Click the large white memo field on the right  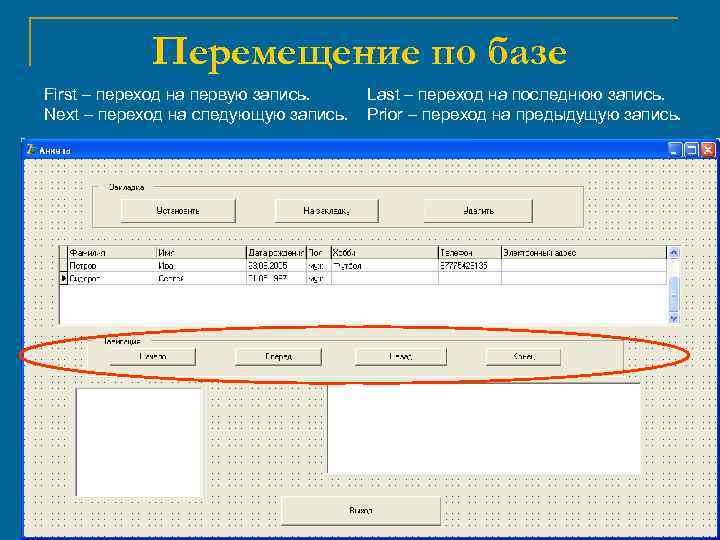pos(484,428)
